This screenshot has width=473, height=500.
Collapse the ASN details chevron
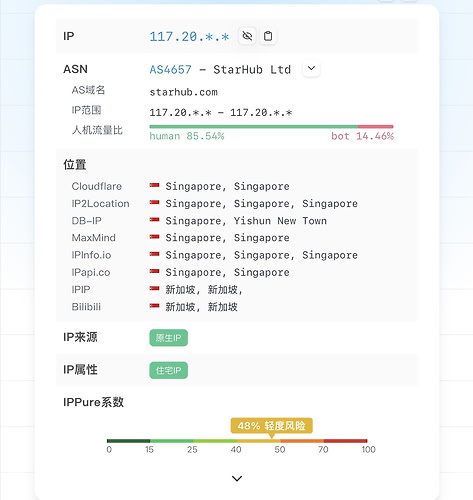point(311,69)
